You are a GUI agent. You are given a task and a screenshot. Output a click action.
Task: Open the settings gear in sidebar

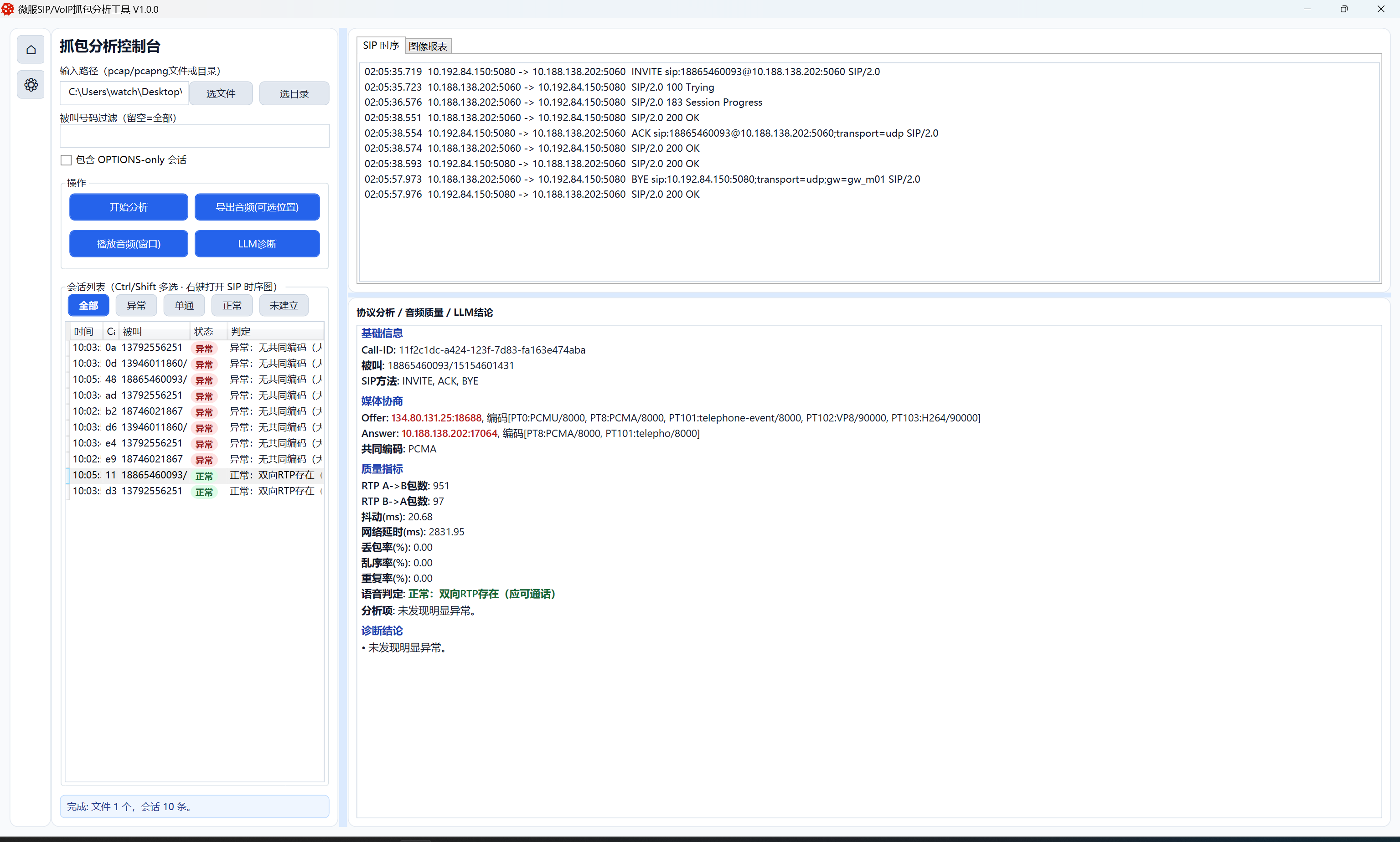(x=31, y=85)
